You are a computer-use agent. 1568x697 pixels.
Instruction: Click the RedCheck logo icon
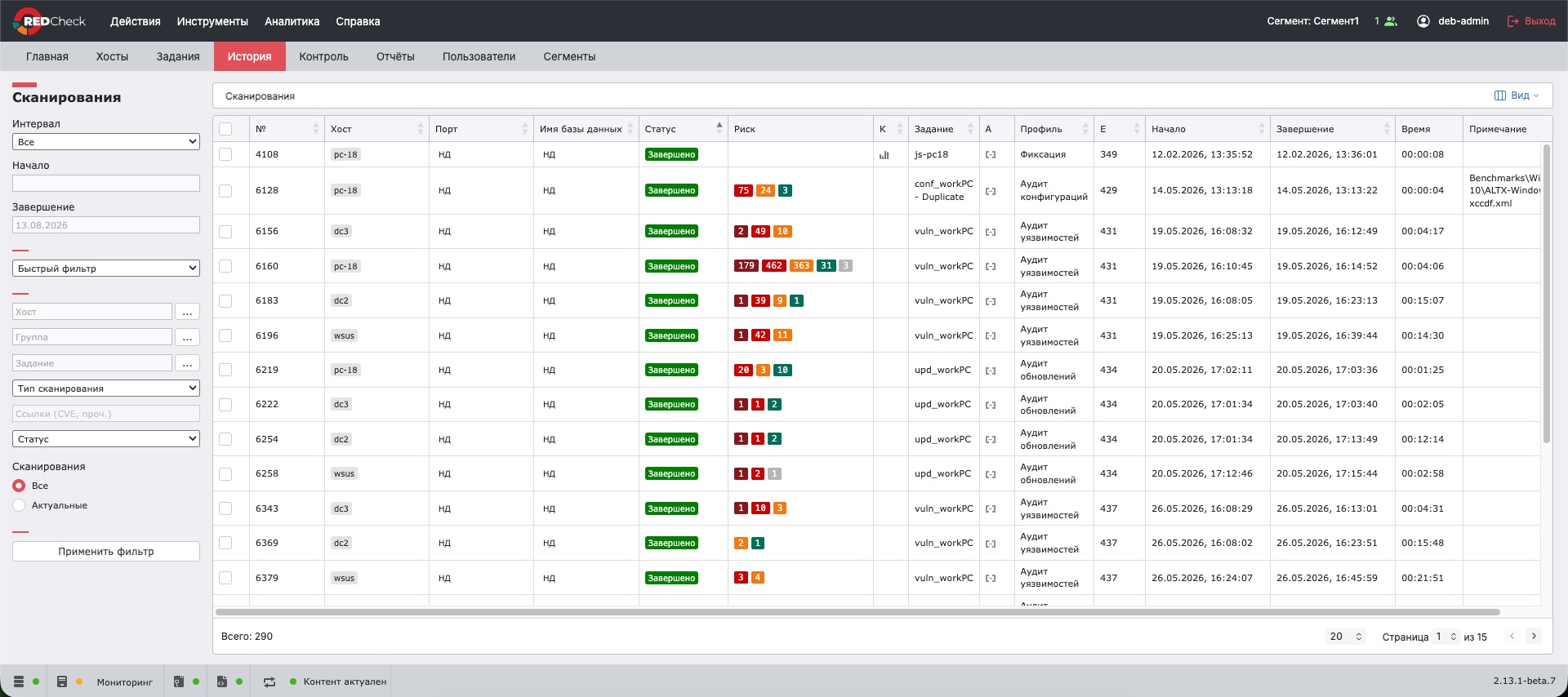(25, 21)
